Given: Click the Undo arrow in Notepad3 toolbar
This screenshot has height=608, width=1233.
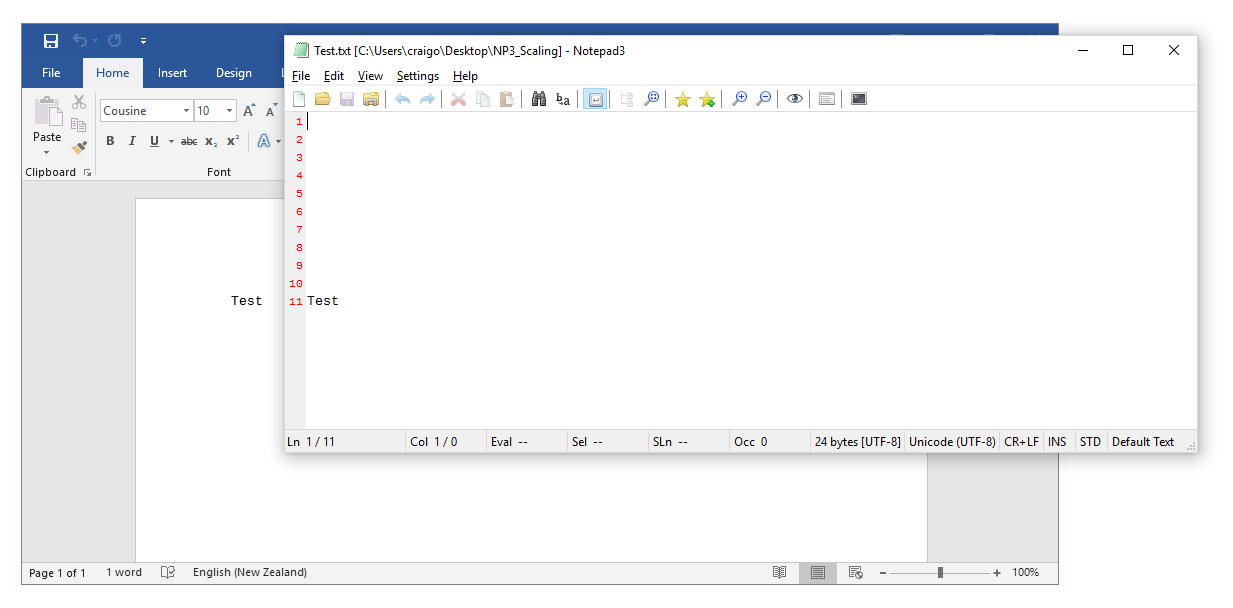Looking at the screenshot, I should click(x=403, y=99).
